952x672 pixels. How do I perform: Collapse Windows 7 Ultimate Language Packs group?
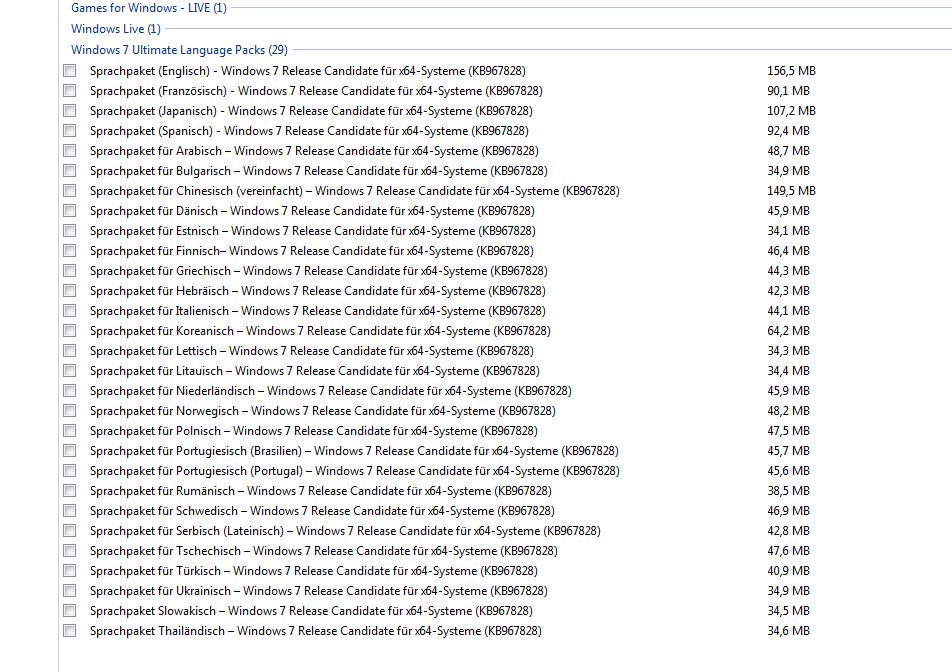[179, 50]
